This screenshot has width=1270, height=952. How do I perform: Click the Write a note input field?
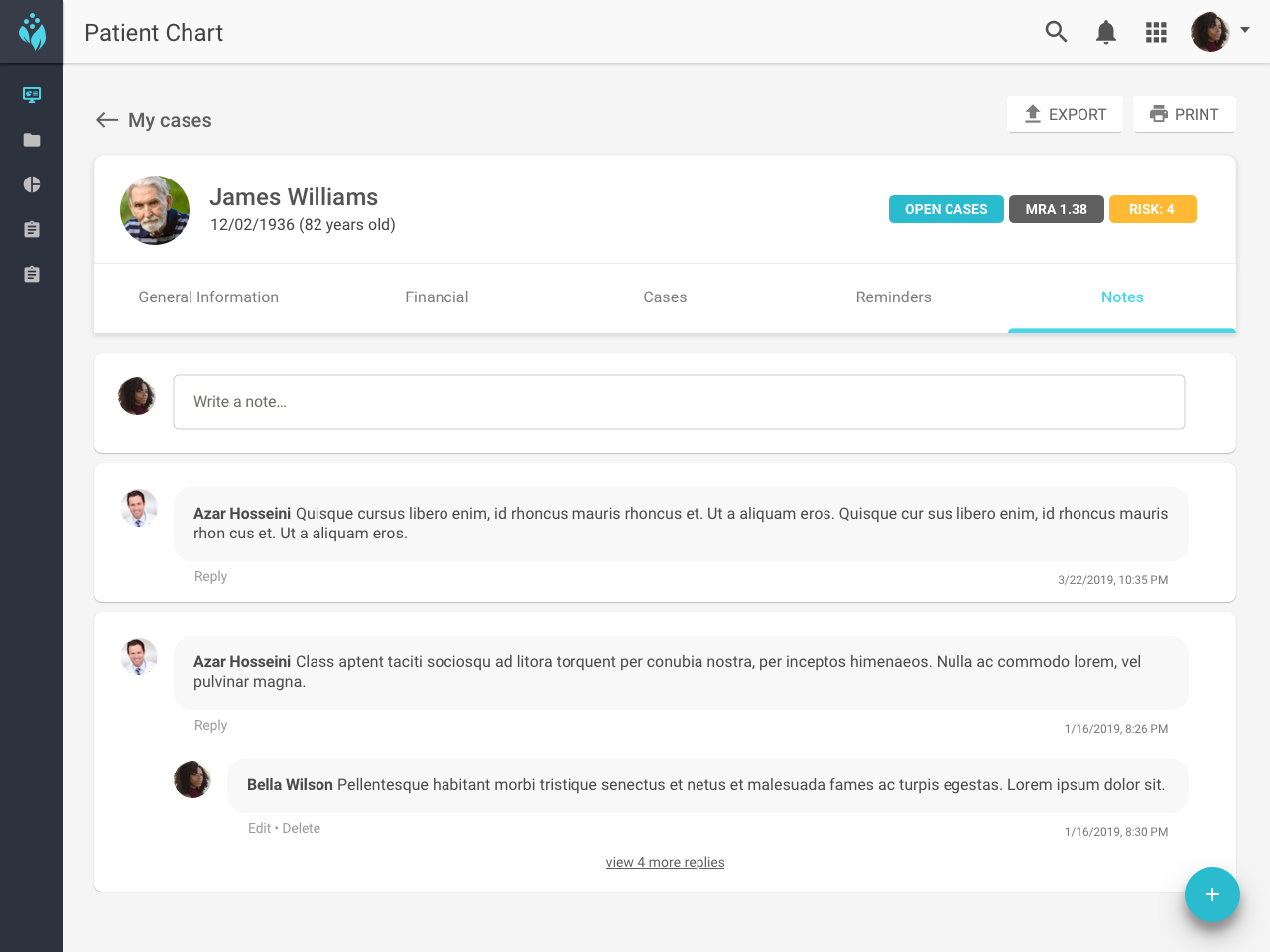tap(679, 402)
